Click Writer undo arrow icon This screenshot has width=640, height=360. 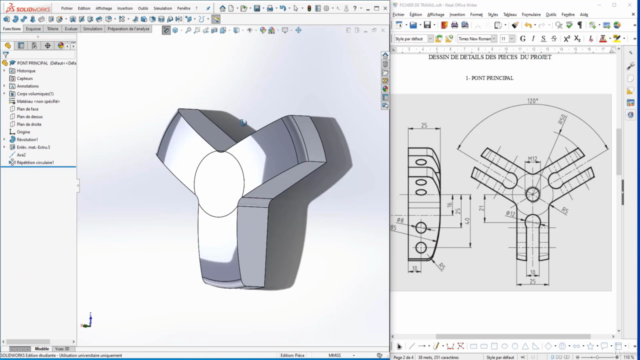tap(528, 25)
